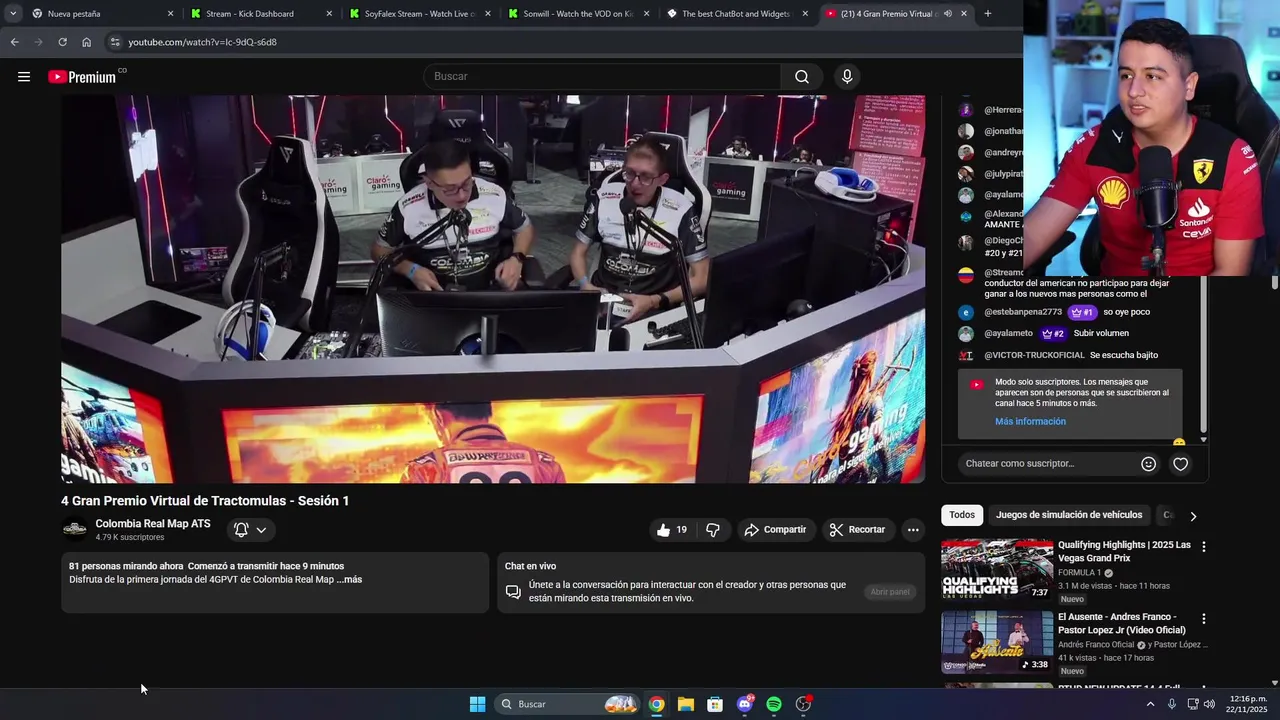1280x720 pixels.
Task: Expand description with ...más
Action: [349, 580]
